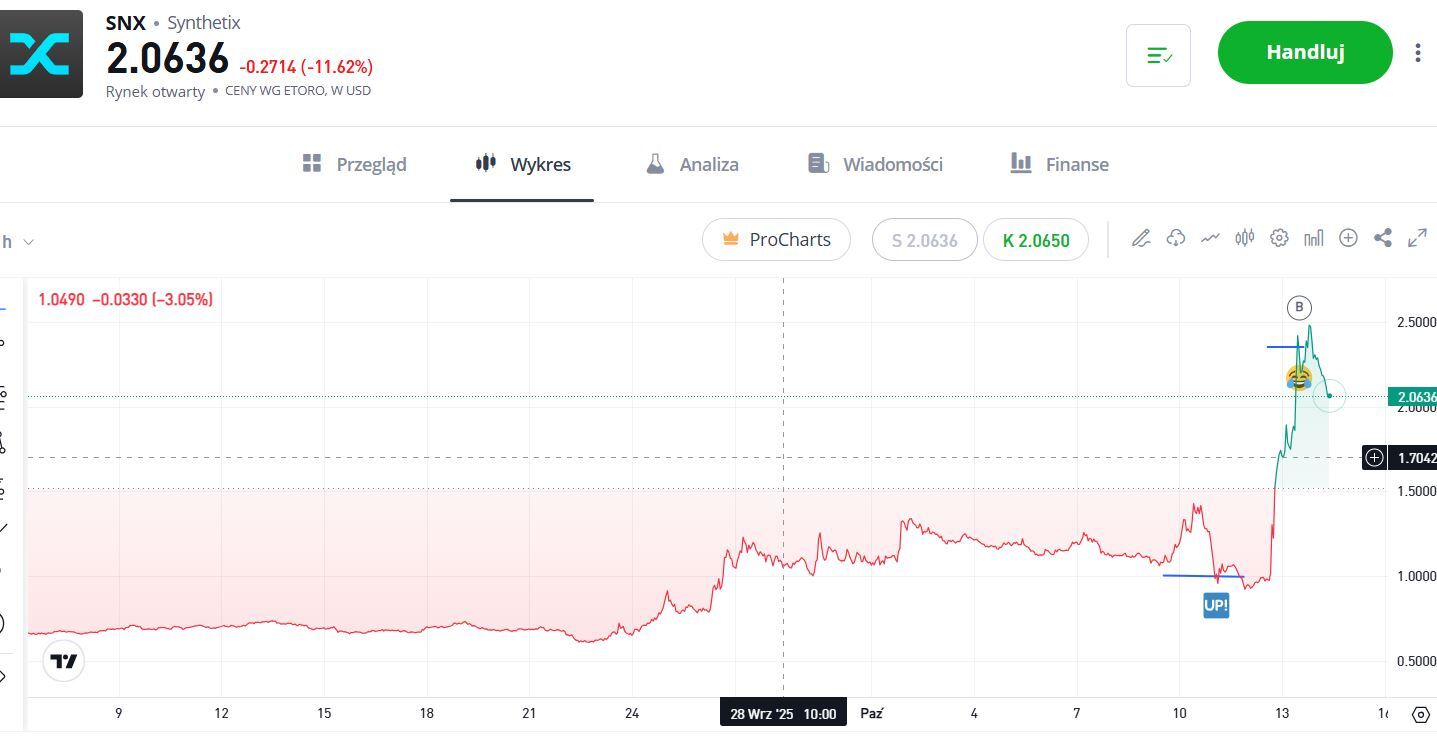Open the Analiza tab
1437x742 pixels.
(692, 164)
